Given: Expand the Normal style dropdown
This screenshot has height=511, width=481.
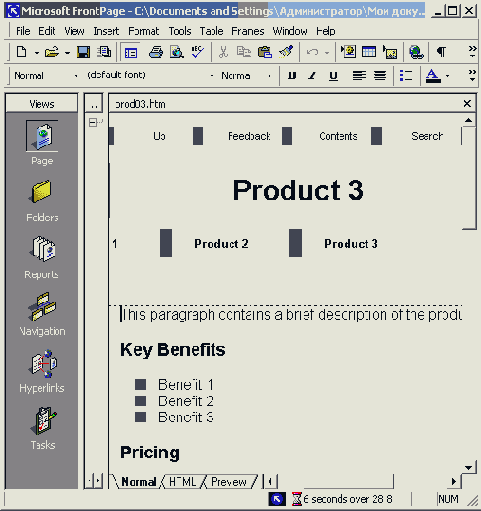Looking at the screenshot, I should (76, 76).
